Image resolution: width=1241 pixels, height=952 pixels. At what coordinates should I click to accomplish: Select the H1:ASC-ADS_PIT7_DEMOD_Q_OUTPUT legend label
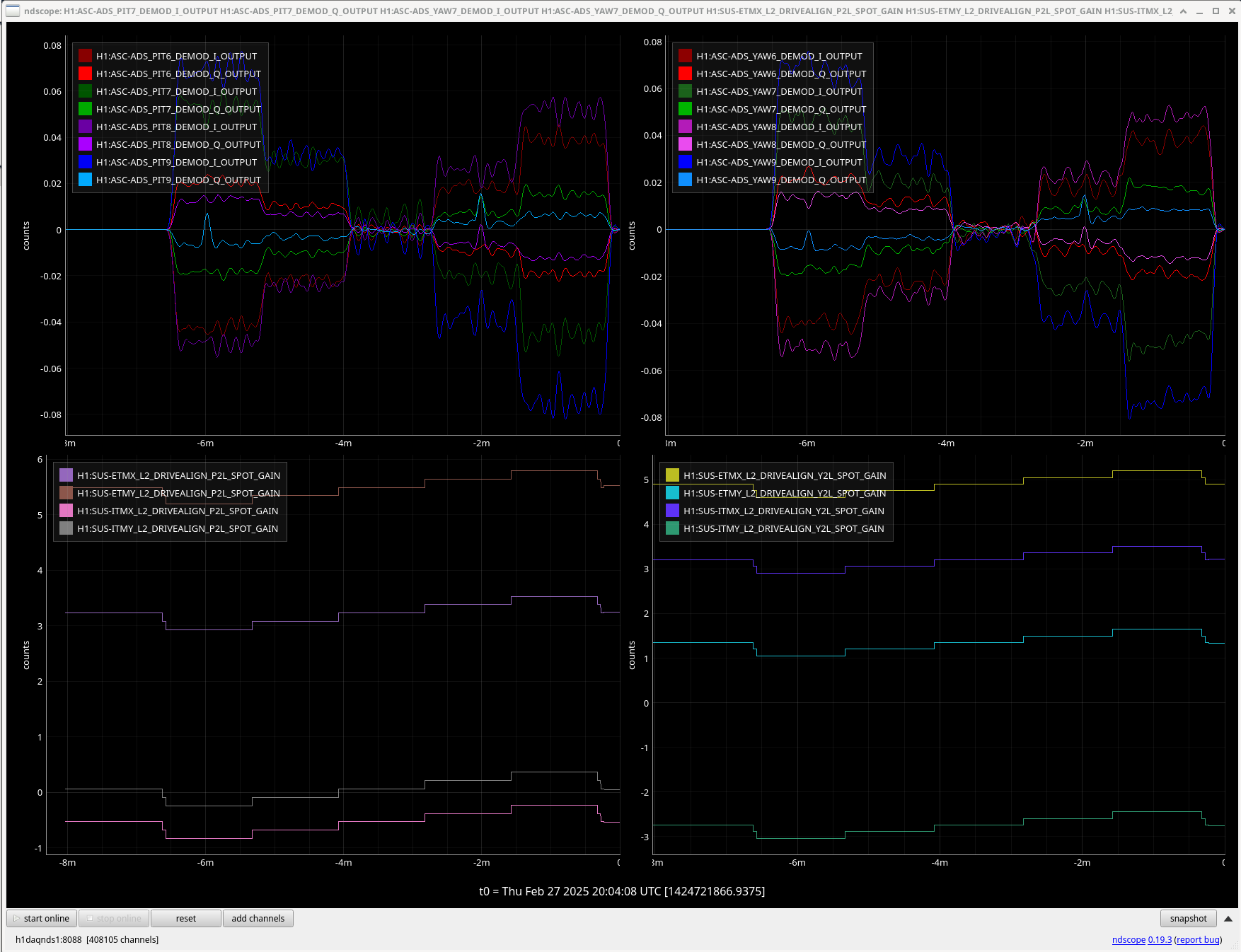[x=179, y=109]
